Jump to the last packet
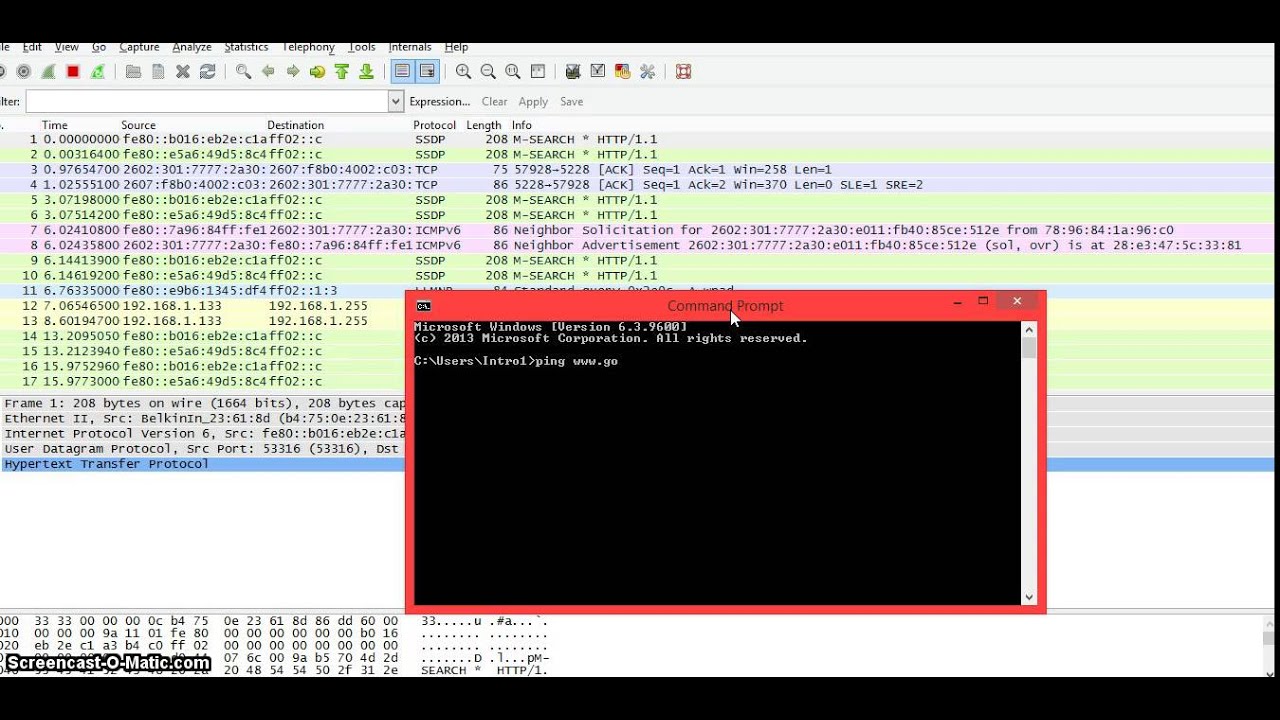1280x720 pixels. pos(366,71)
